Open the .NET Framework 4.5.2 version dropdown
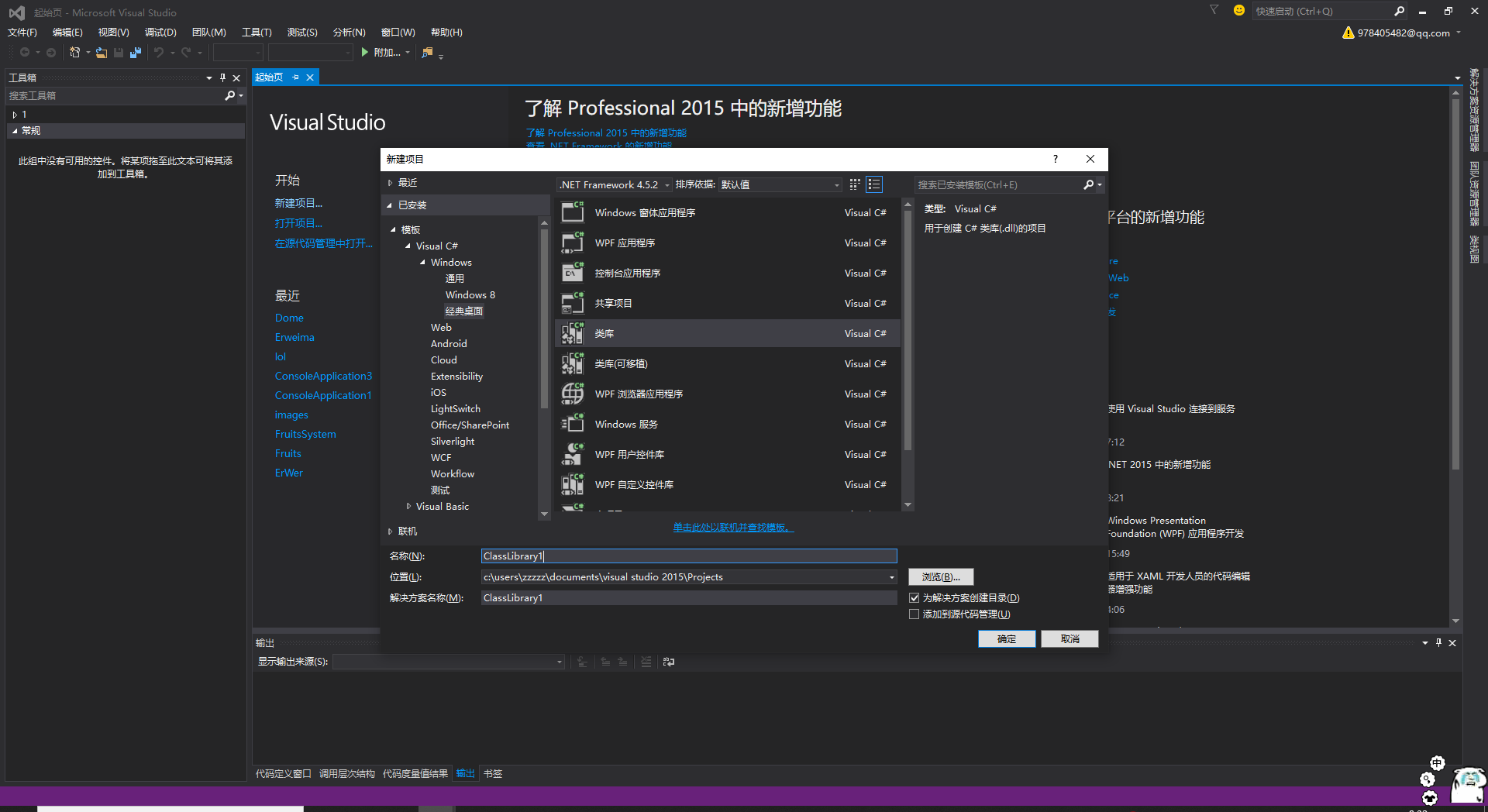Viewport: 1488px width, 812px height. pyautogui.click(x=615, y=184)
